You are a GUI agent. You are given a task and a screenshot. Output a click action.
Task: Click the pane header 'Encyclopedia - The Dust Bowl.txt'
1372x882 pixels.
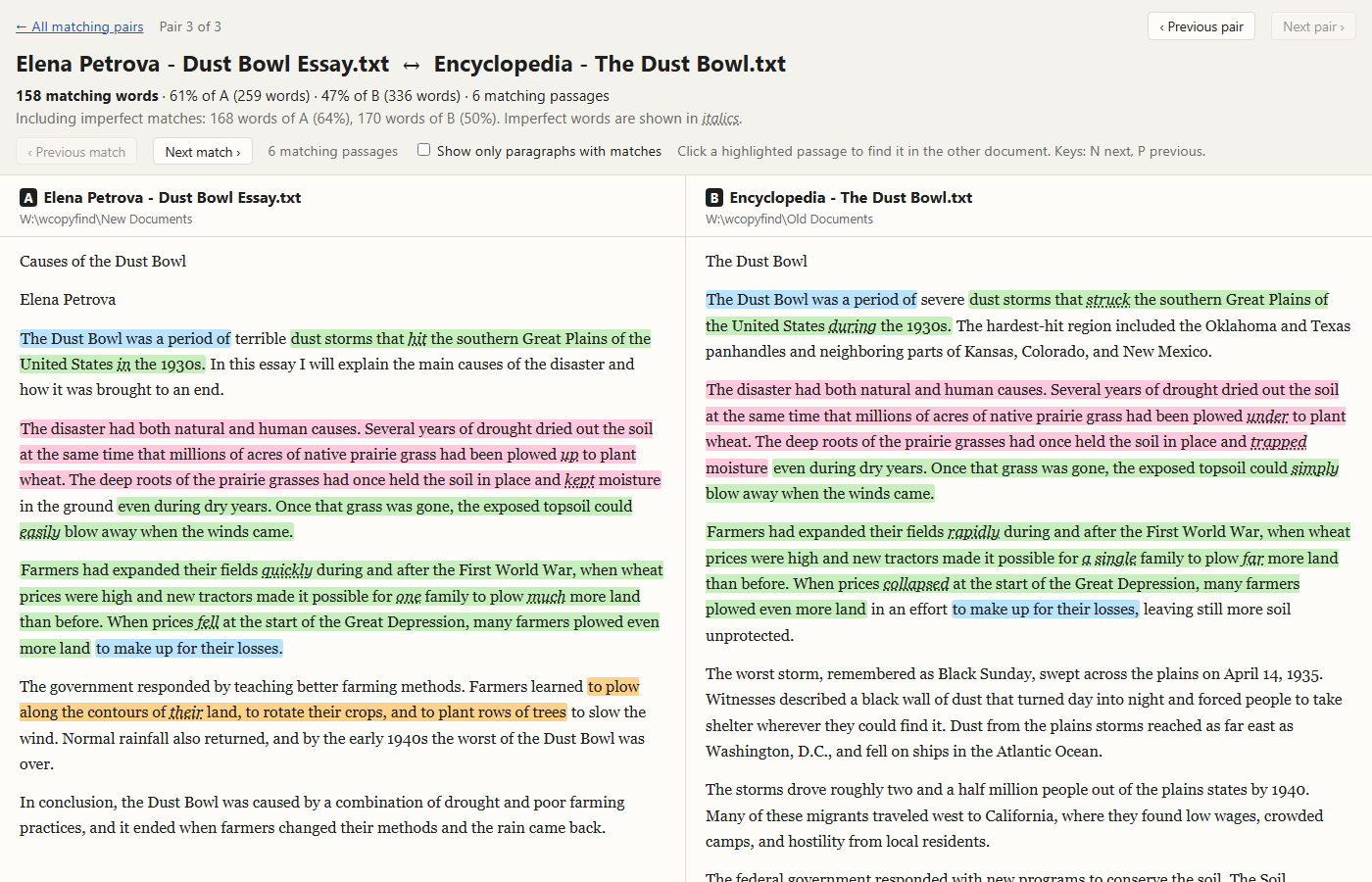coord(851,198)
